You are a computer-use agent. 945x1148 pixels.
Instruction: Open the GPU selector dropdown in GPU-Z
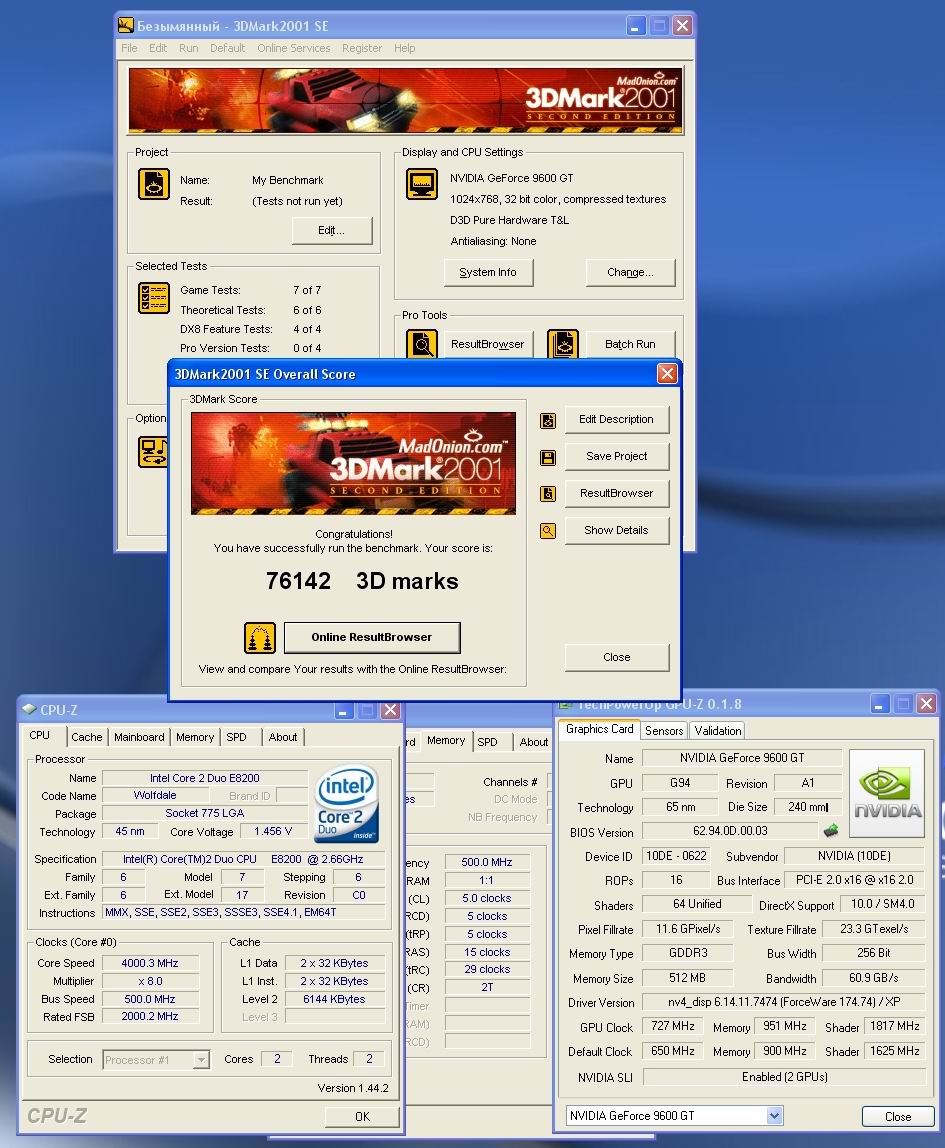pyautogui.click(x=674, y=1116)
